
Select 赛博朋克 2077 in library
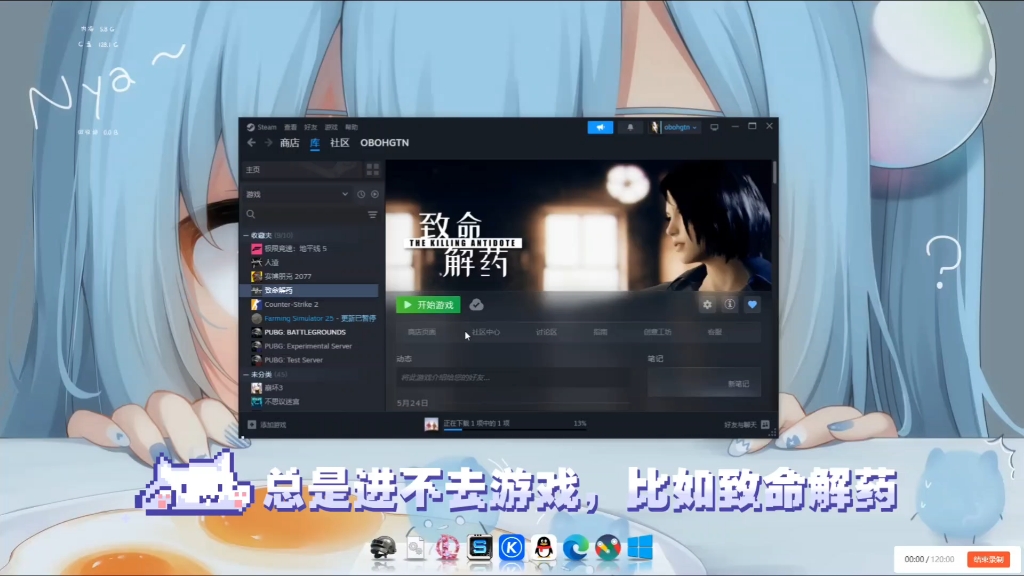coord(310,276)
